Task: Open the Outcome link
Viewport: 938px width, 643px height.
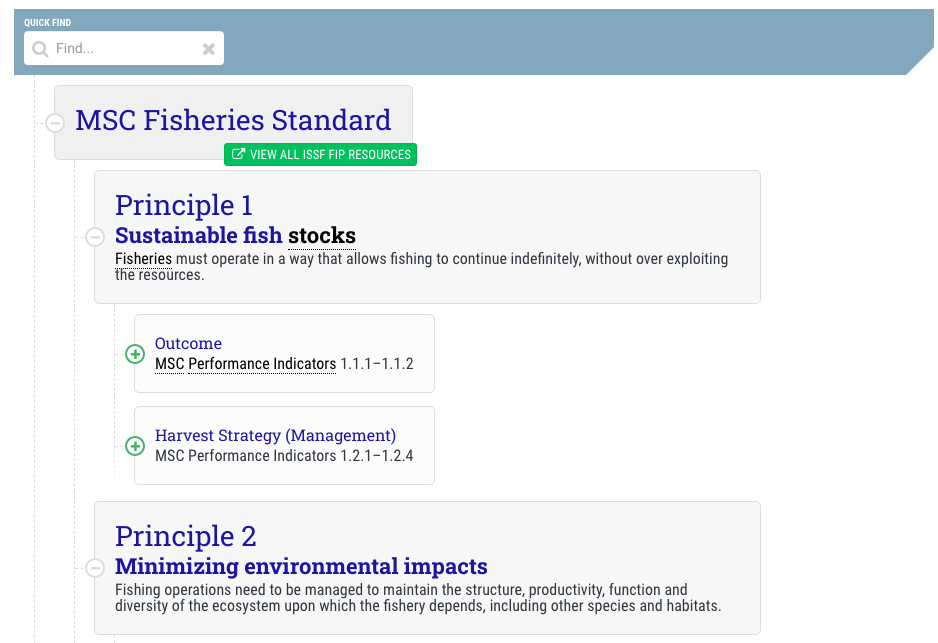Action: click(x=188, y=343)
